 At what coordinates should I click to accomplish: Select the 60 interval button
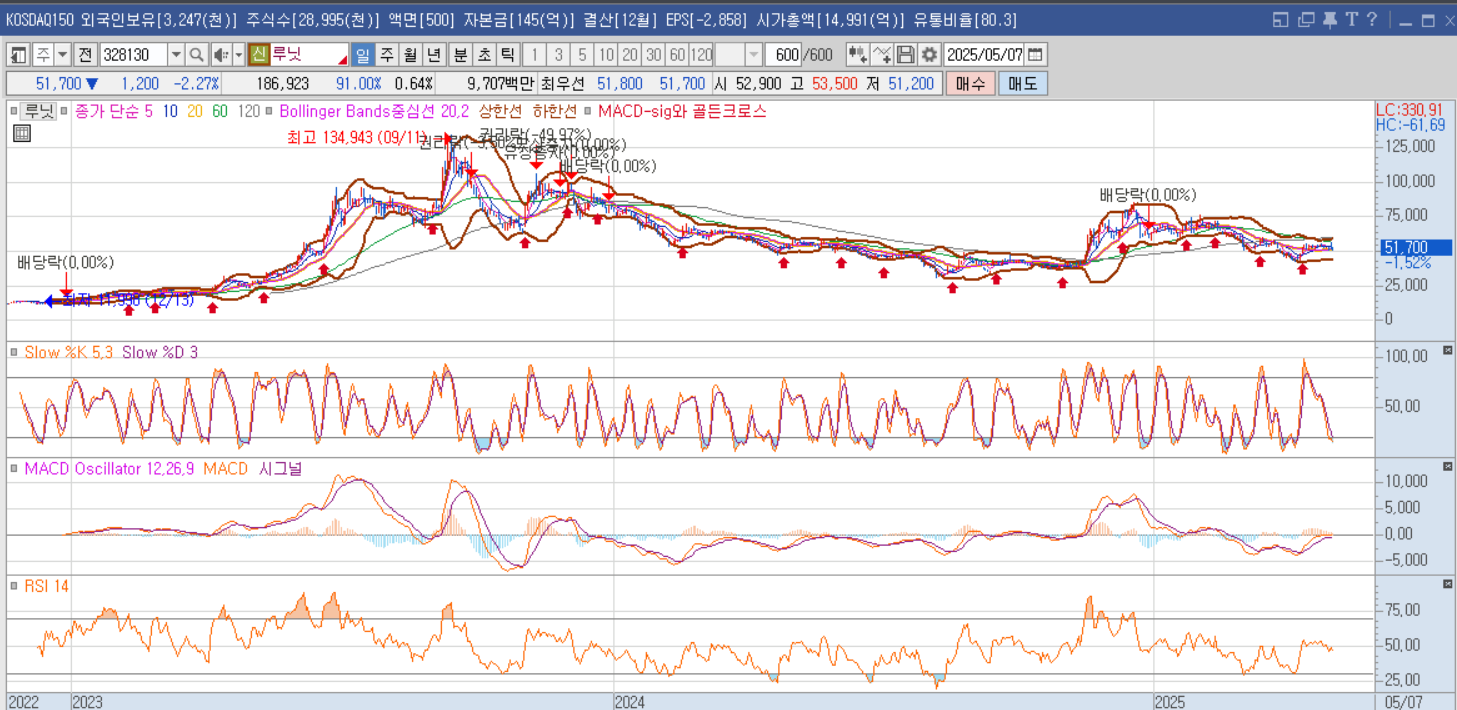[x=676, y=55]
